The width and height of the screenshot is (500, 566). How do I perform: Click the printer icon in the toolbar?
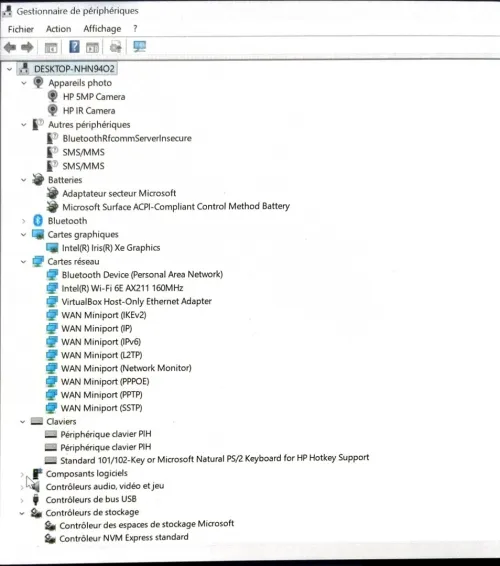pyautogui.click(x=116, y=47)
